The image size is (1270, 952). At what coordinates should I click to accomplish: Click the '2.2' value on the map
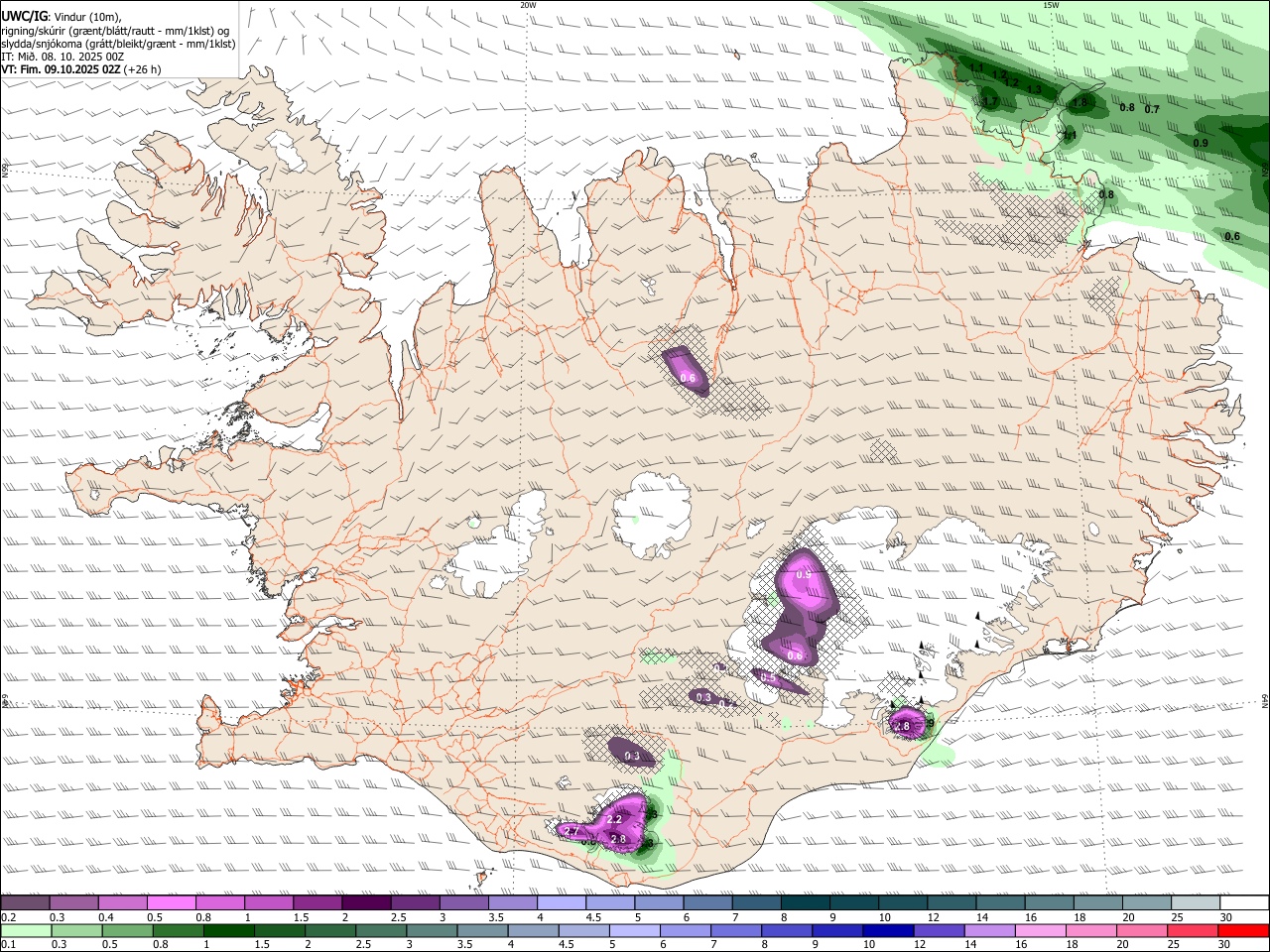coord(614,819)
